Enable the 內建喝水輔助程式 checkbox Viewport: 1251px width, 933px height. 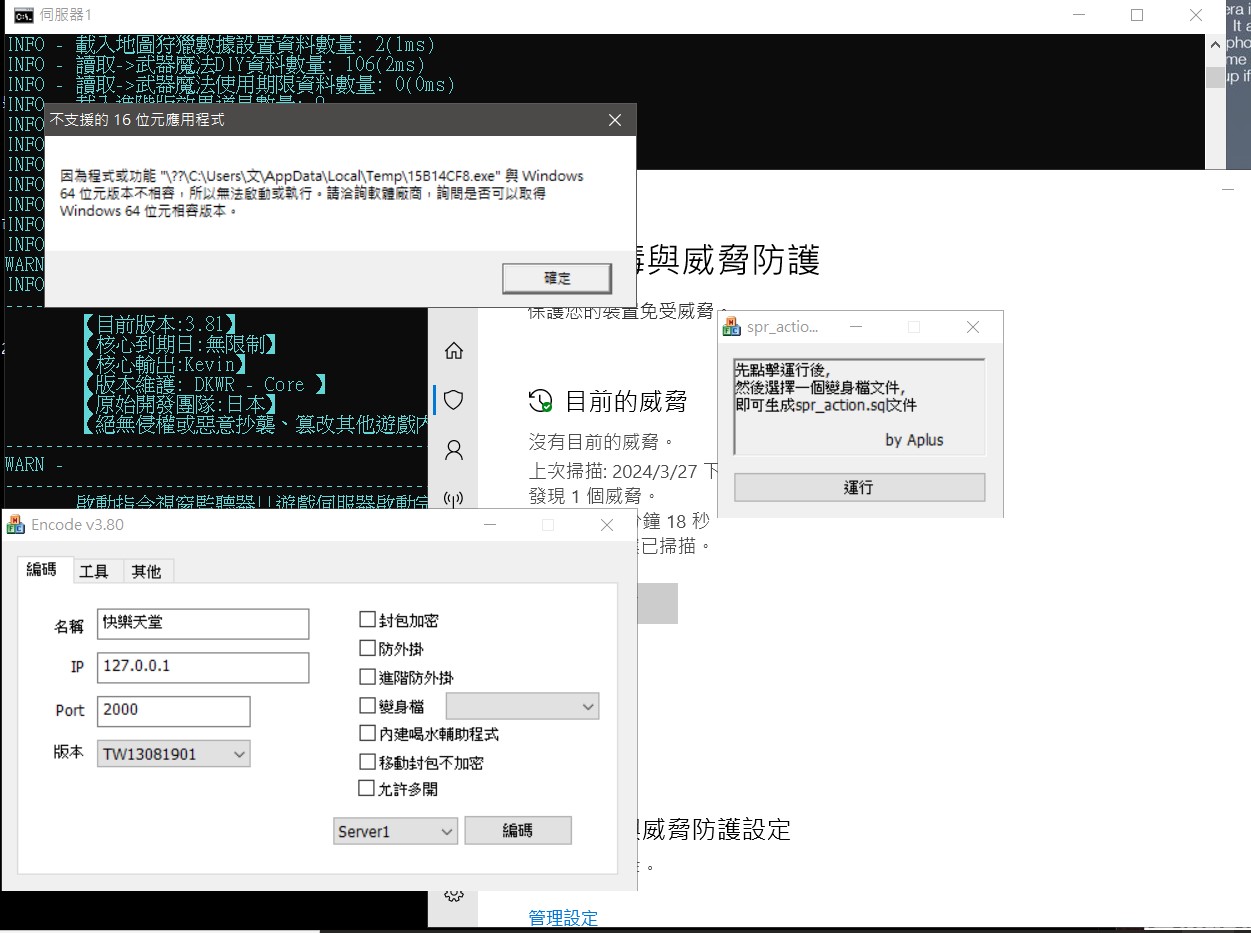pos(367,733)
